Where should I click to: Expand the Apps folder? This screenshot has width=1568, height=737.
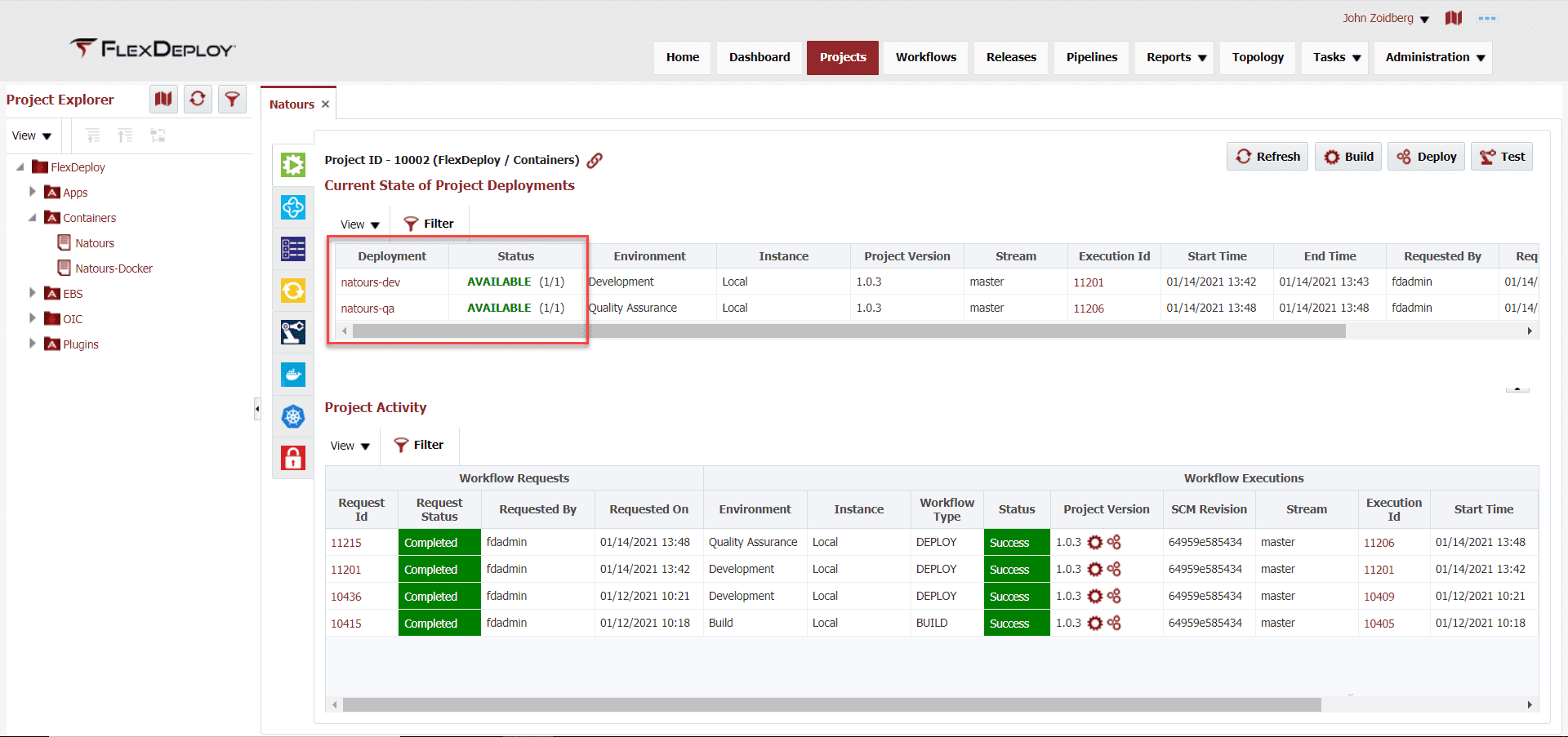pyautogui.click(x=33, y=192)
